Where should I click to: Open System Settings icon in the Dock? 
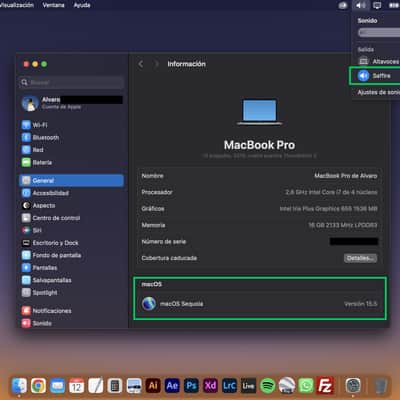(353, 386)
